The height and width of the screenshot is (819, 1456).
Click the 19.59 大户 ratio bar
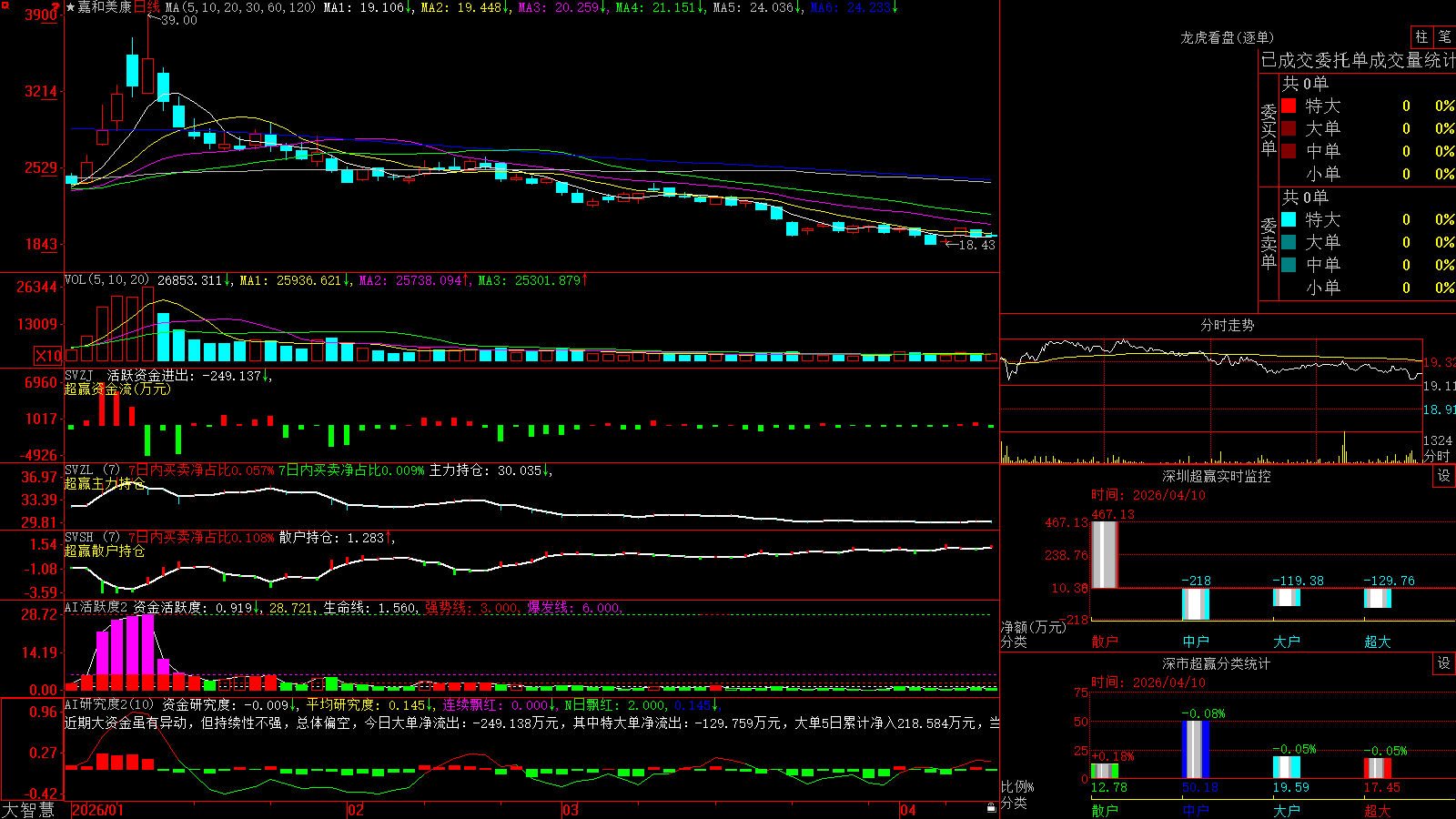pos(1287,767)
